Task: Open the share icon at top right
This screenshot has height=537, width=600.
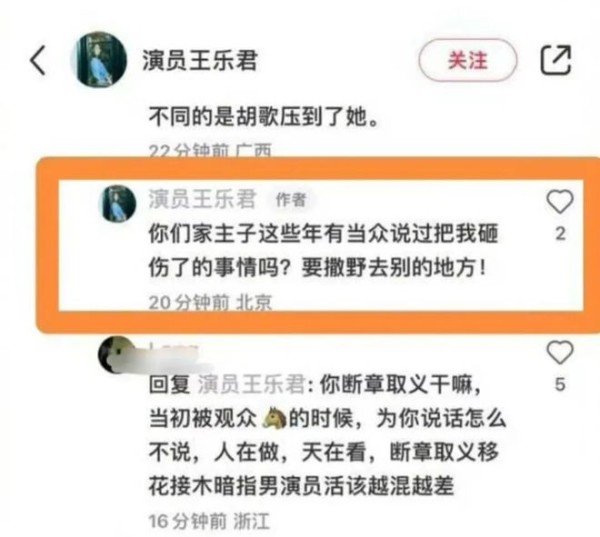Action: click(x=556, y=60)
